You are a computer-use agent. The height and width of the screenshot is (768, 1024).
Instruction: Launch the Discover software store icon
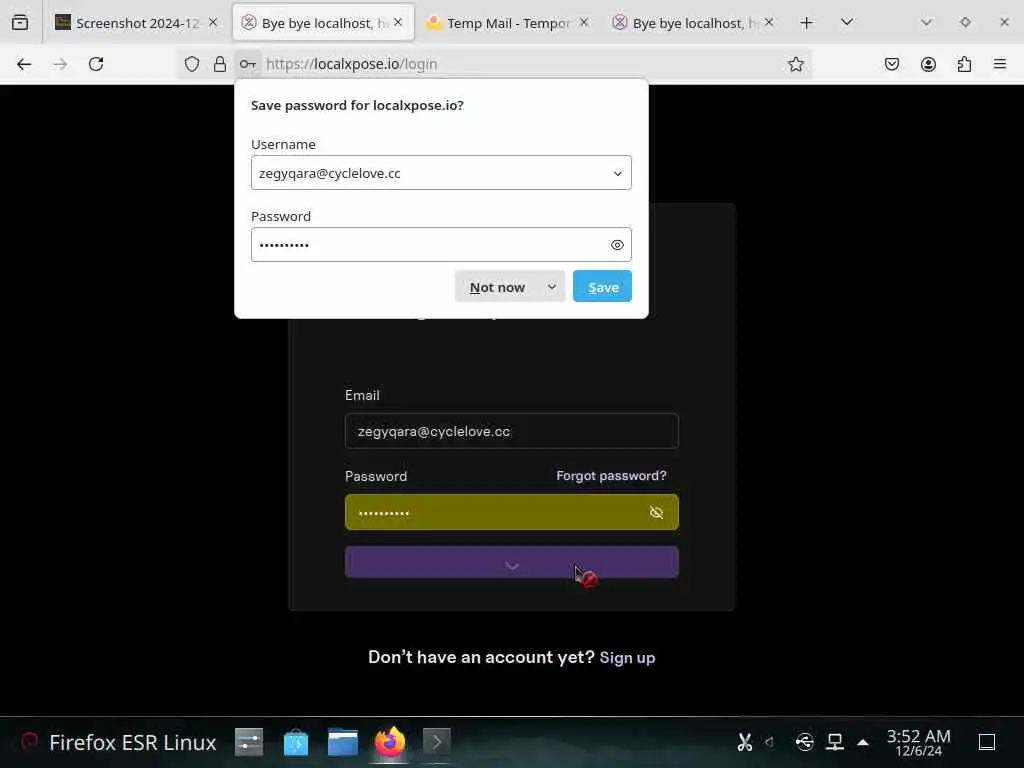pos(296,743)
